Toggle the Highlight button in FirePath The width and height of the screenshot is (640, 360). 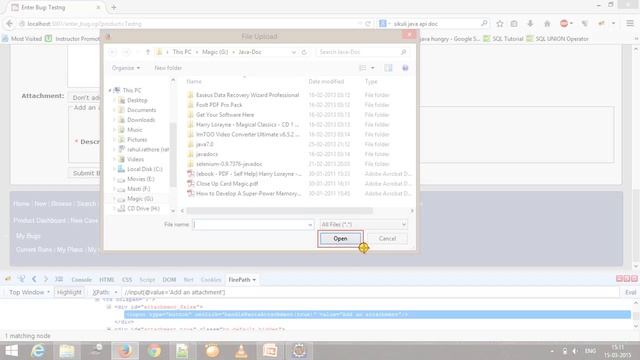[x=69, y=292]
